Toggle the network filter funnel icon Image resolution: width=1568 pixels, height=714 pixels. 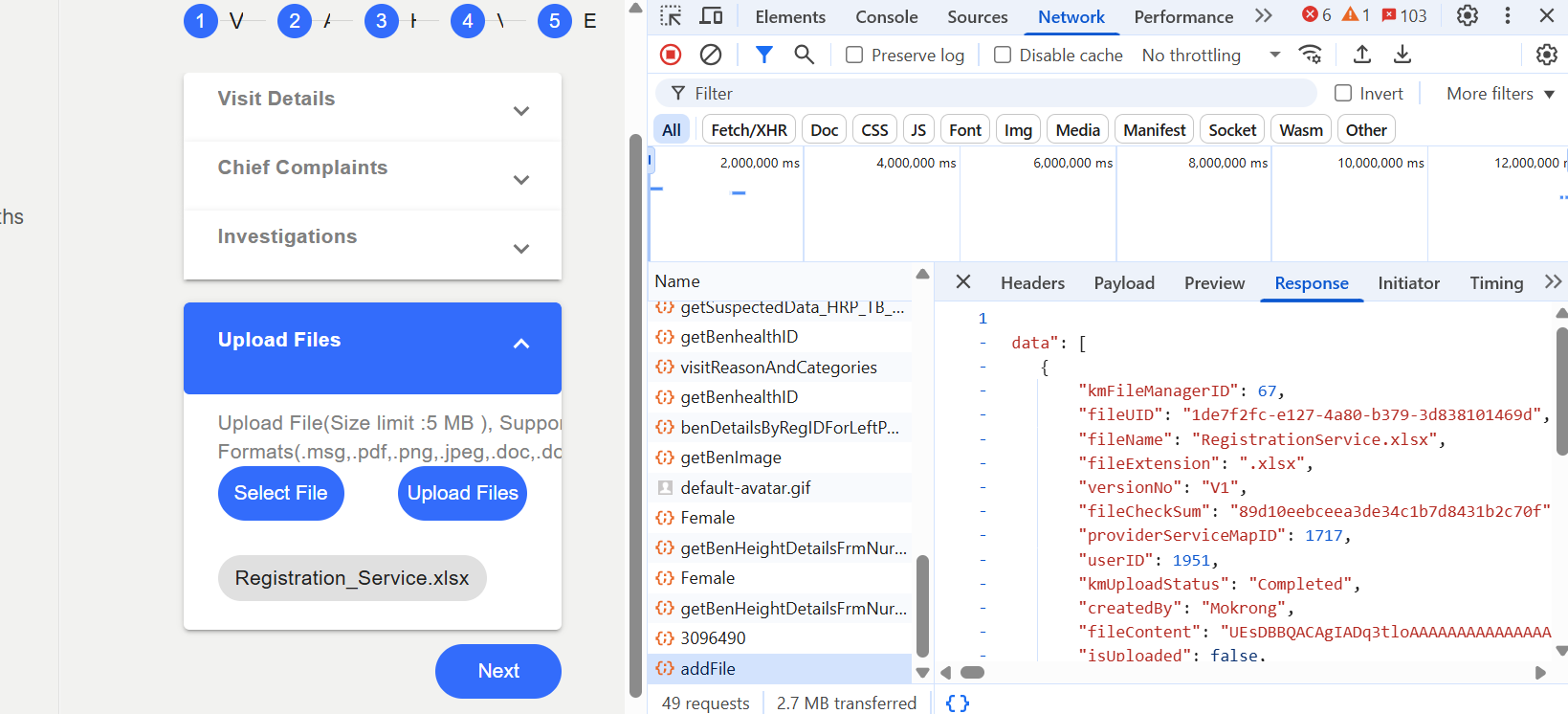763,55
